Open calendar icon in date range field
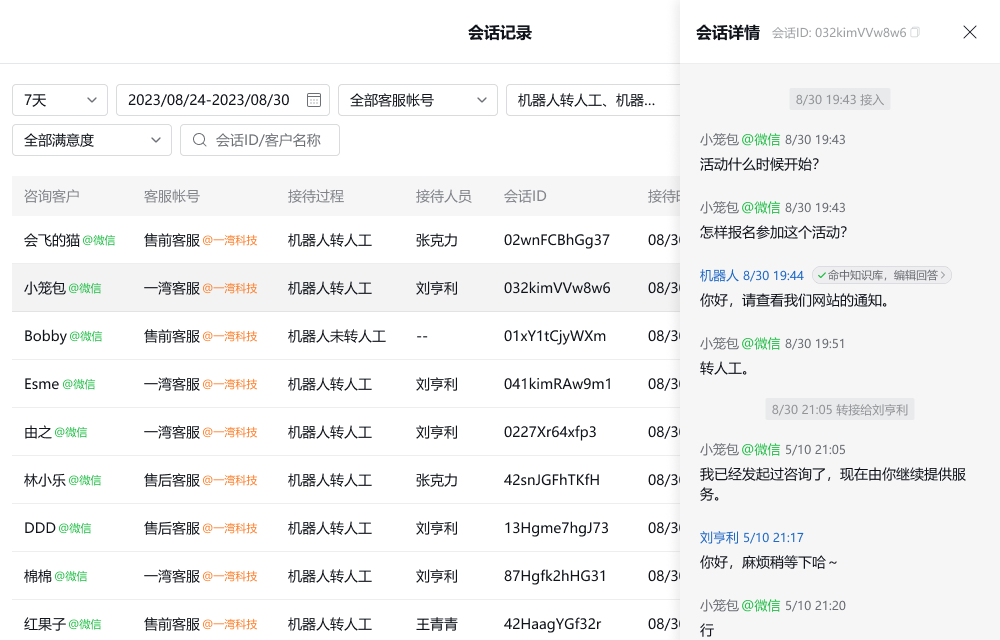The height and width of the screenshot is (640, 1000). coord(314,100)
